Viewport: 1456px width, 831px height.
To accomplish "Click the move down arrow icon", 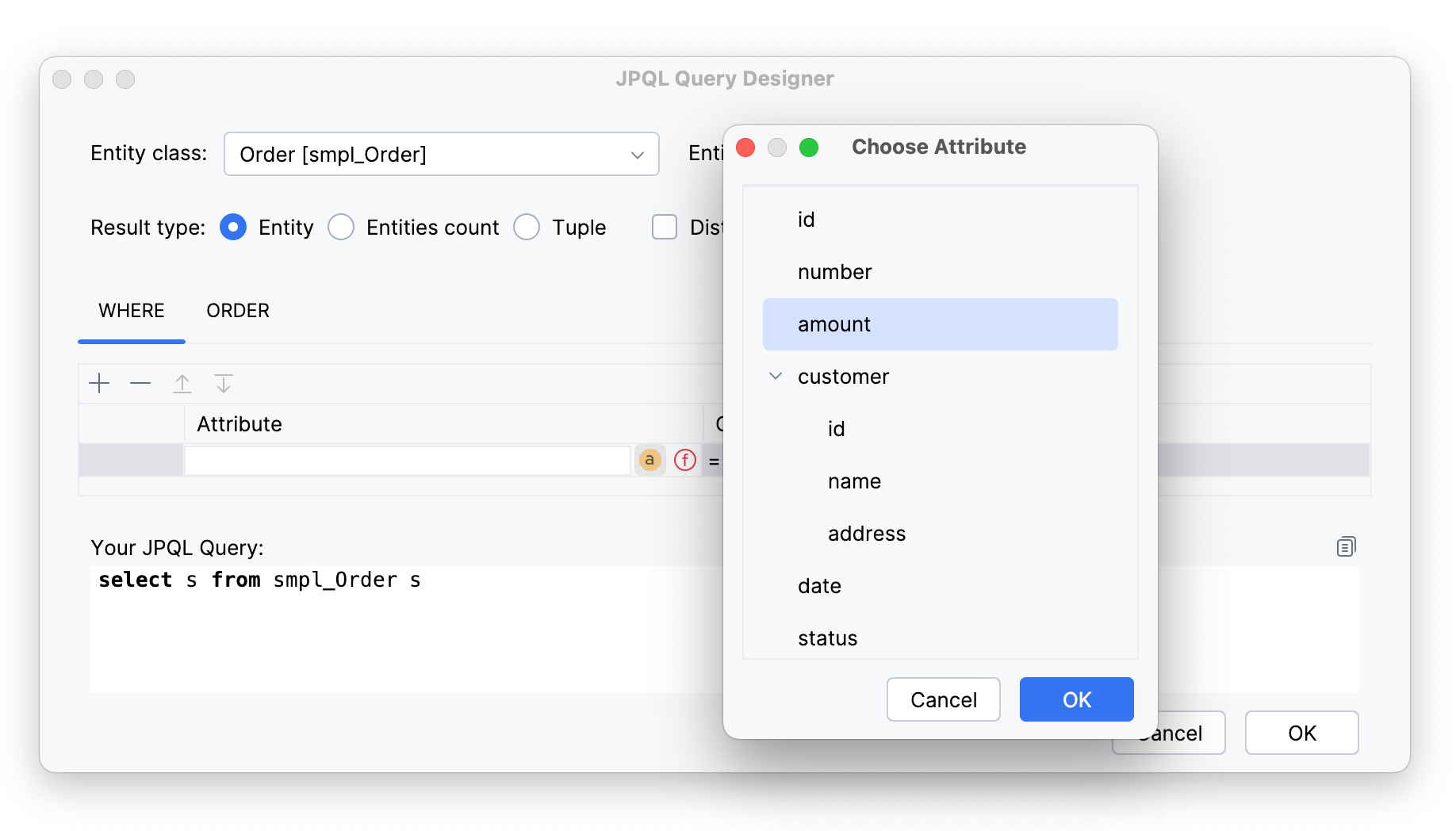I will pos(224,384).
